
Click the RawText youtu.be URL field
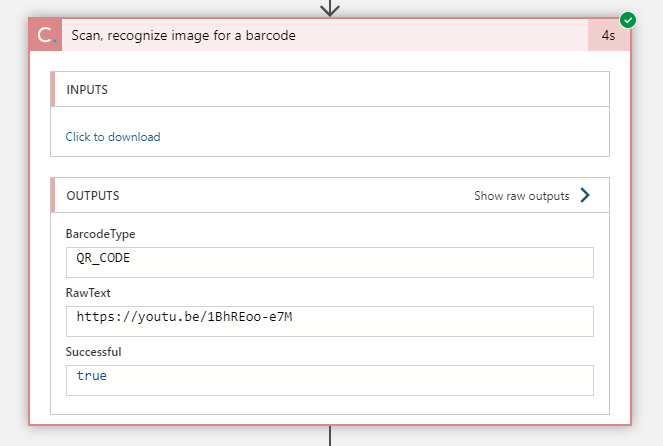[330, 321]
